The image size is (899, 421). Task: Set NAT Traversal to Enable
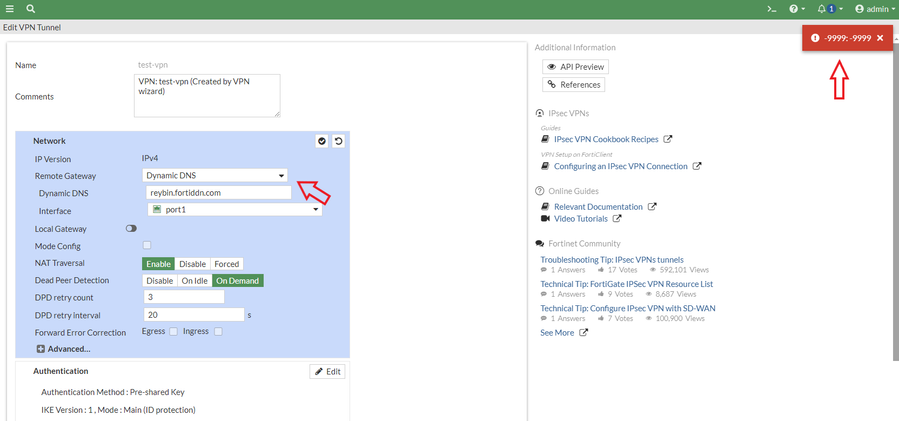coord(159,264)
